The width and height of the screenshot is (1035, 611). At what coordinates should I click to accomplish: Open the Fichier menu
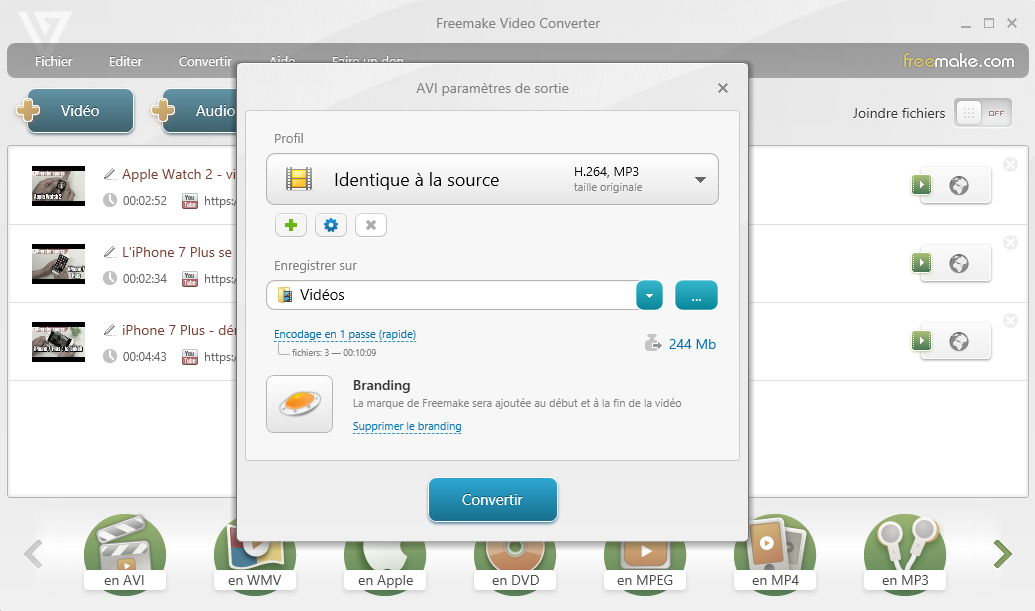[x=54, y=61]
